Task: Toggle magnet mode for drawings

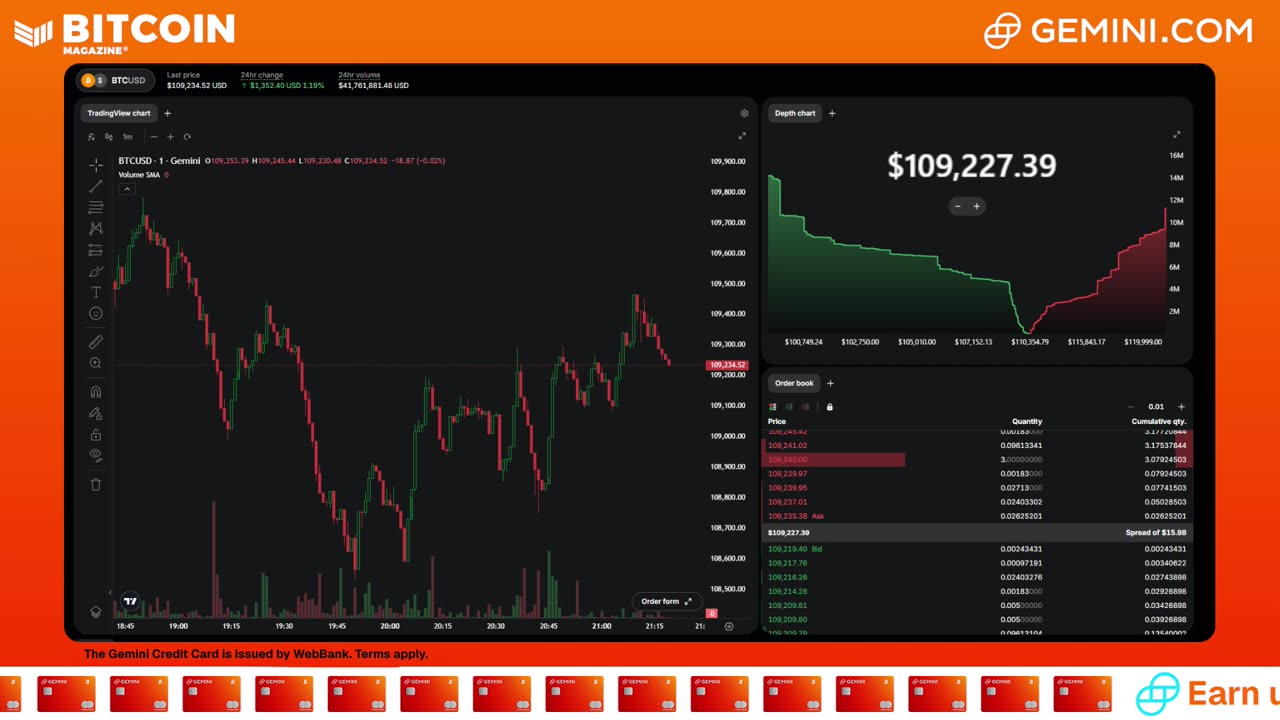Action: click(x=96, y=392)
